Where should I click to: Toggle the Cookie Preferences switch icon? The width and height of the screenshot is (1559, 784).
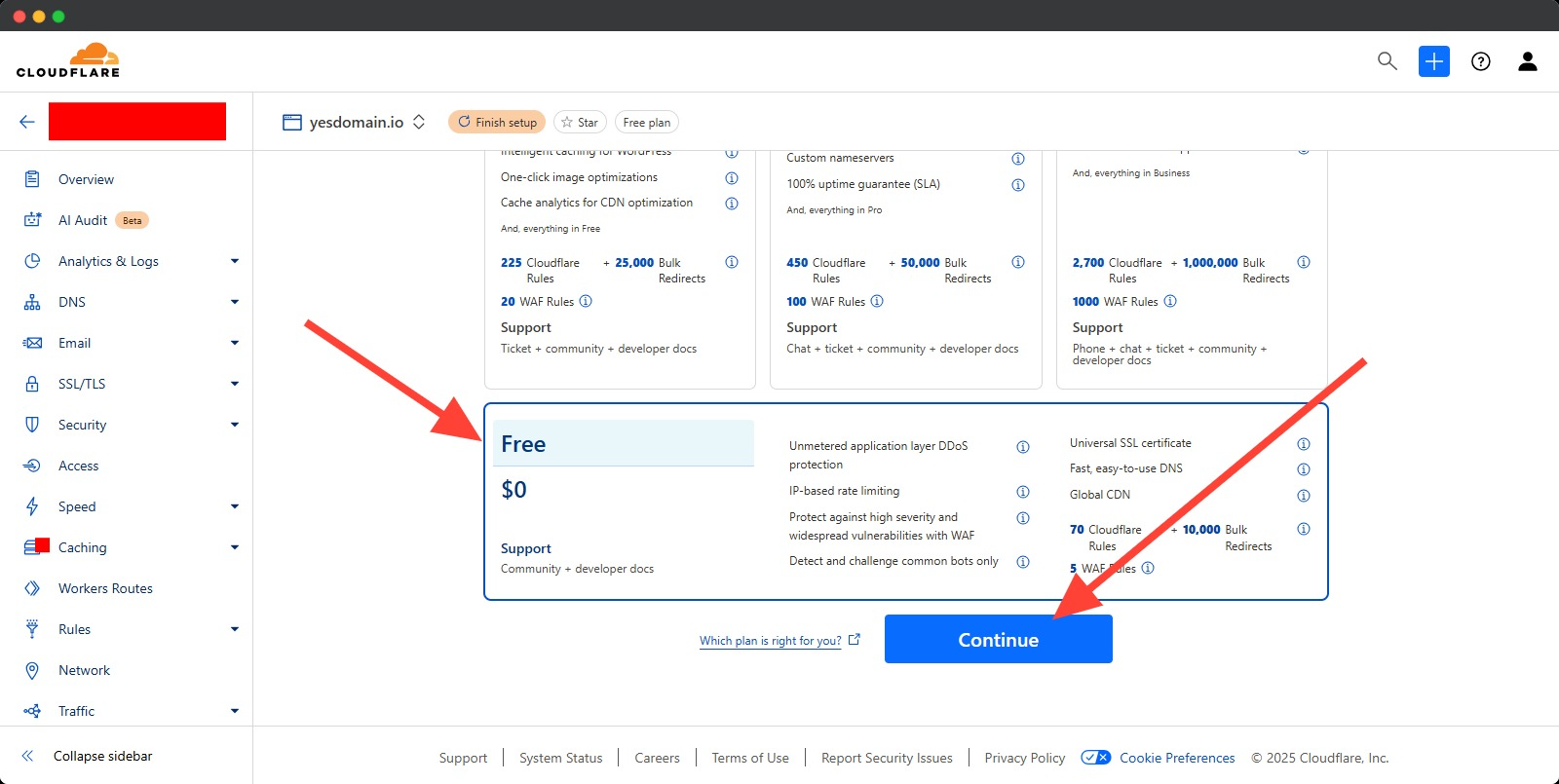click(x=1096, y=758)
